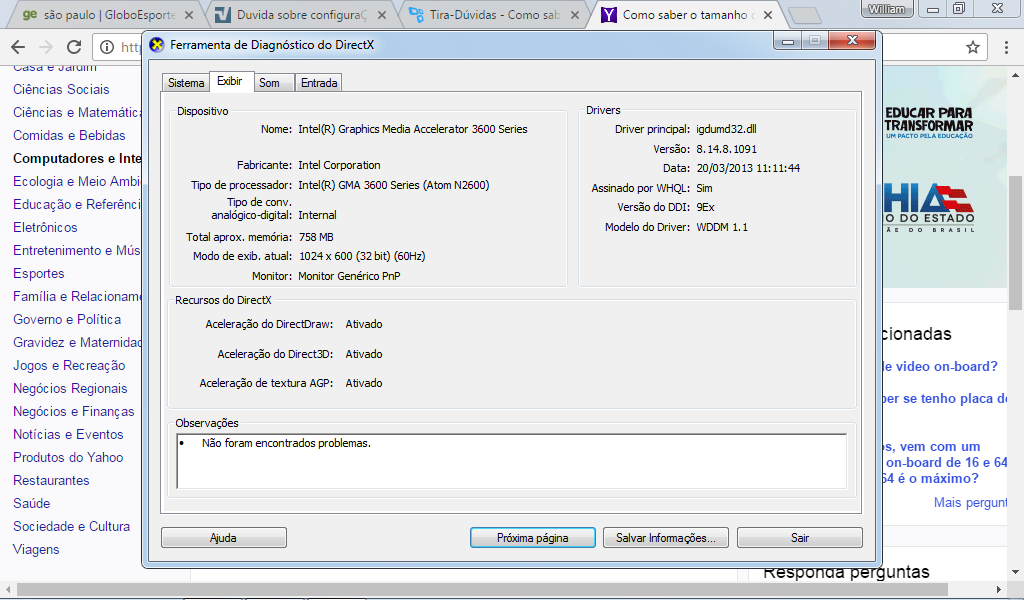Switch to the Duvida sobre configuração browser tab

tap(300, 15)
